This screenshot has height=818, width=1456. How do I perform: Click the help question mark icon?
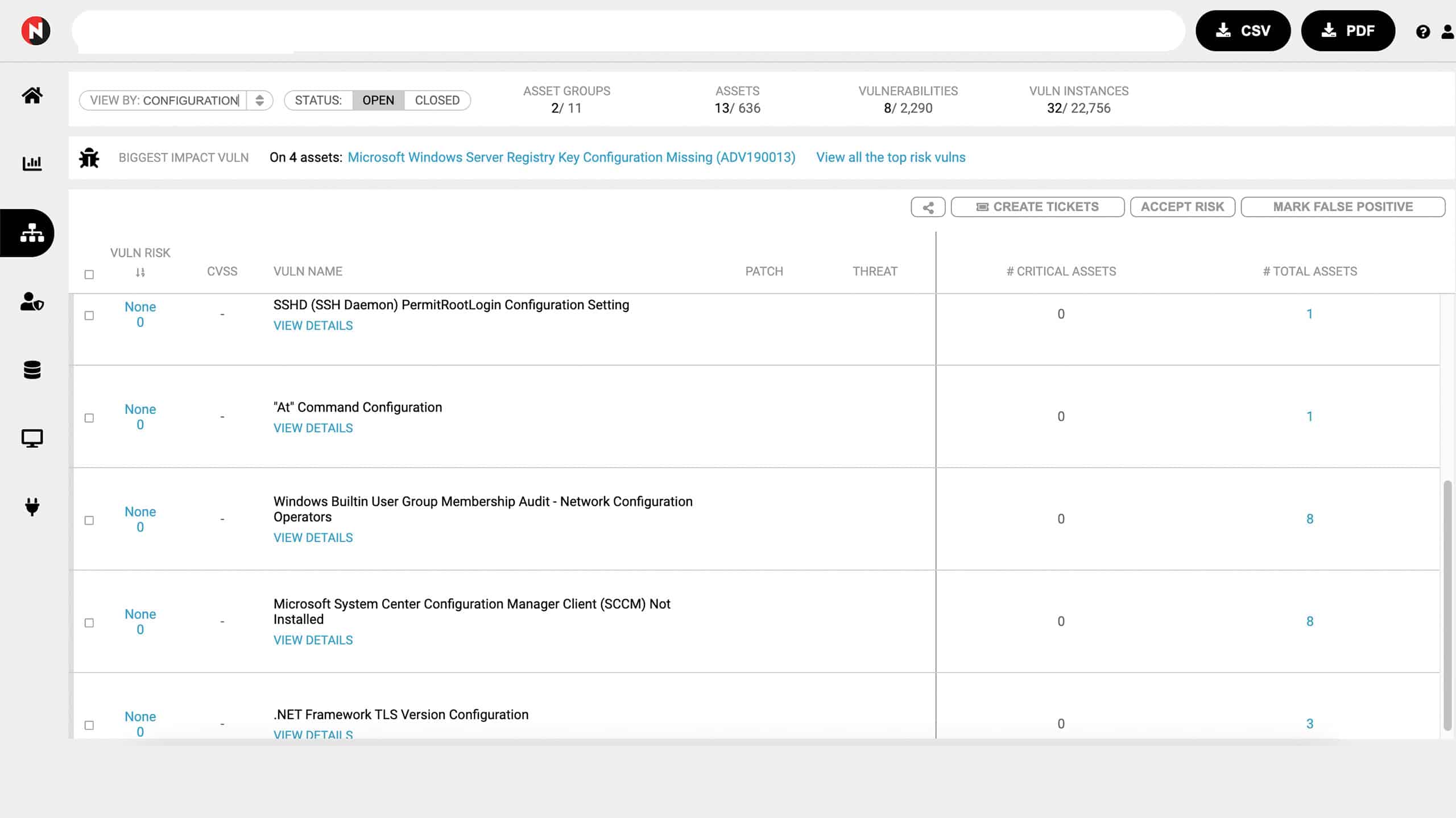pos(1423,32)
